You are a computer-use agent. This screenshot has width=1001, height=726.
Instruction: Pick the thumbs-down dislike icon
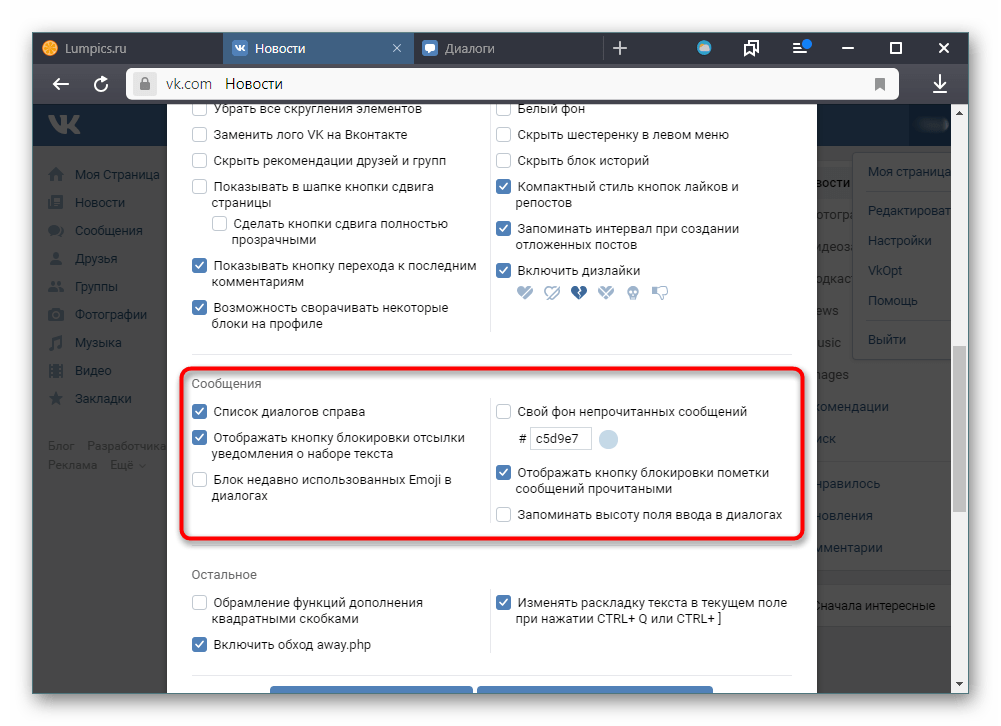tap(659, 292)
